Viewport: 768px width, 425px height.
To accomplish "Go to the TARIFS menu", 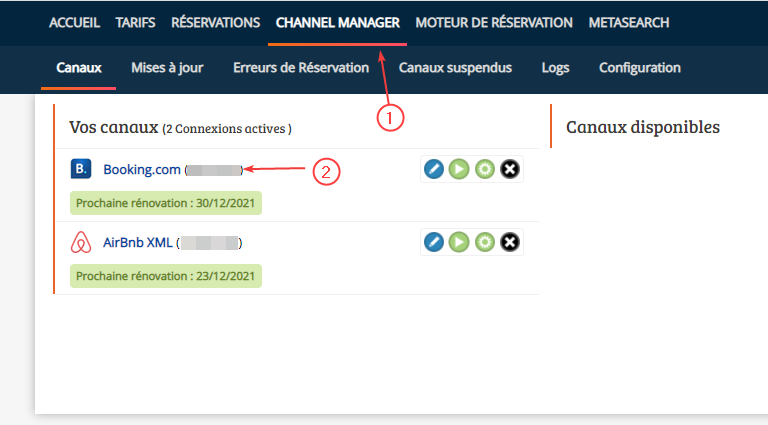I will 135,22.
